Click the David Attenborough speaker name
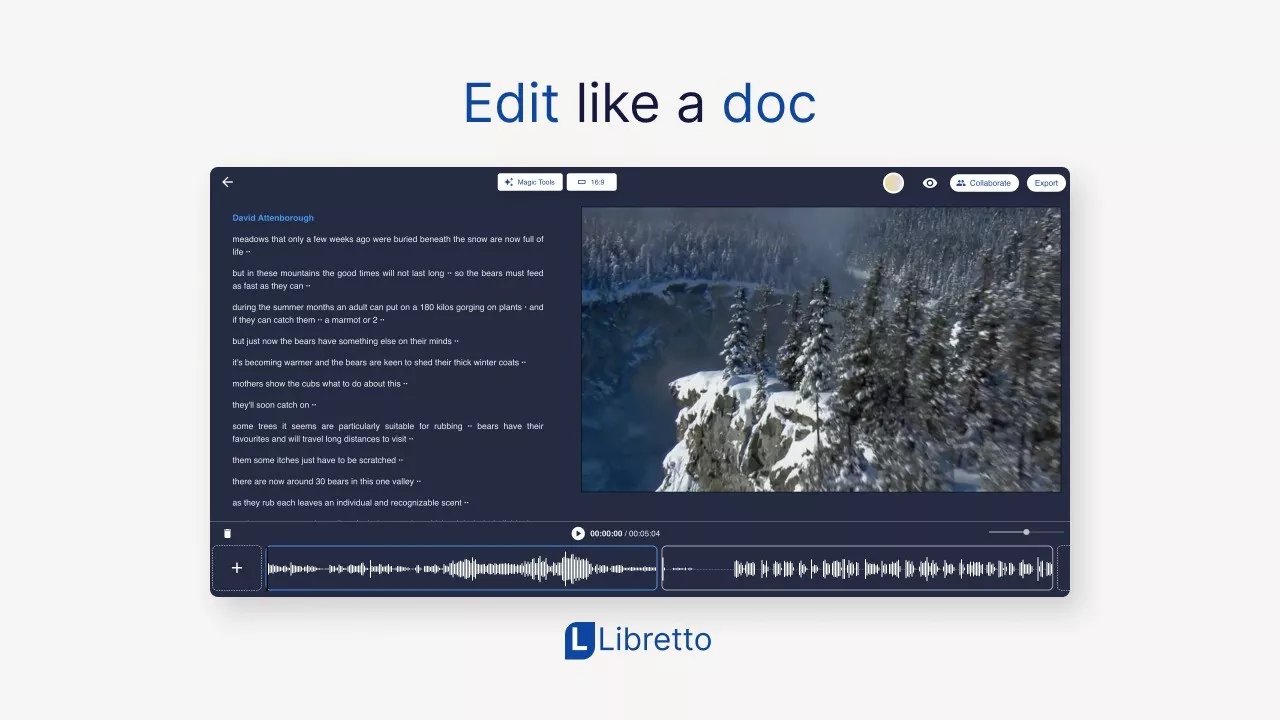Screen dimensions: 1280x720 (273, 218)
